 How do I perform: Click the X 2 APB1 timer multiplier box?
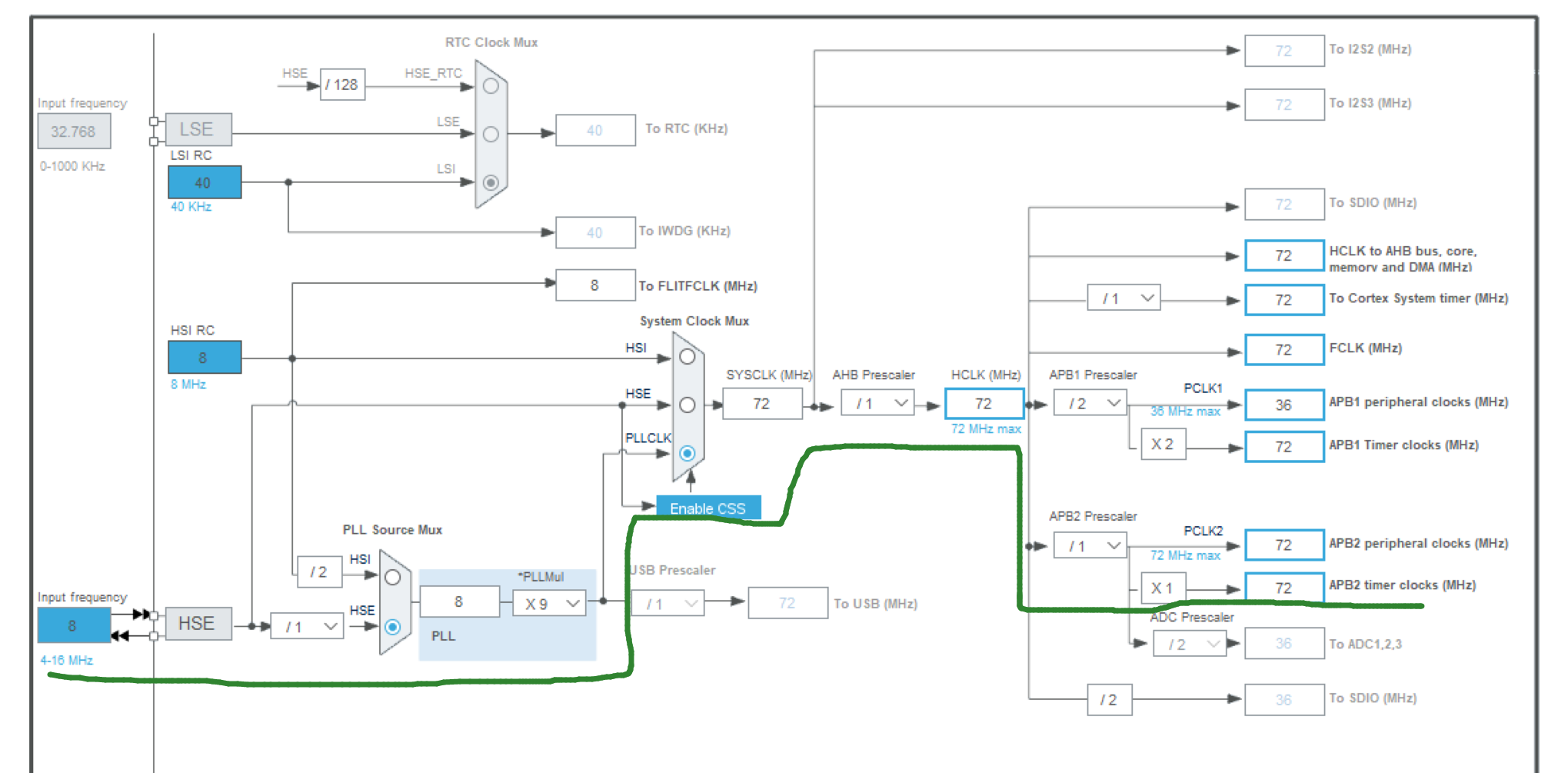[x=1163, y=445]
